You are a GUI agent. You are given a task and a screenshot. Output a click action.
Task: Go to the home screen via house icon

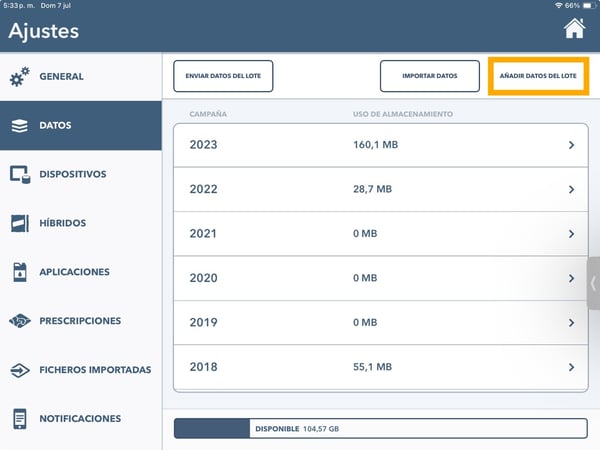coord(574,29)
